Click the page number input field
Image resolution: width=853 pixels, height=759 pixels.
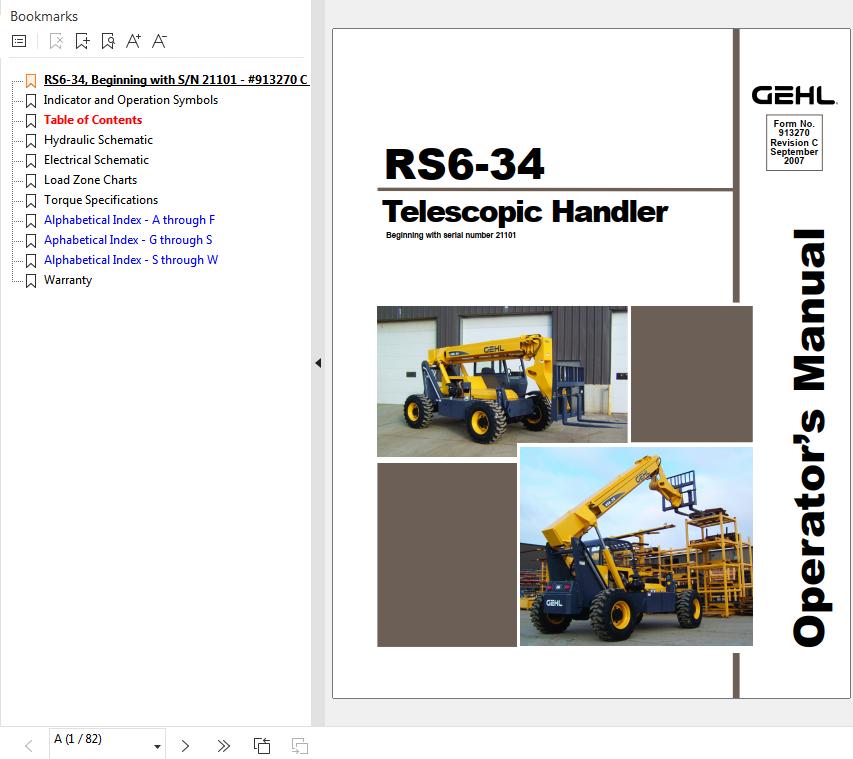[98, 740]
